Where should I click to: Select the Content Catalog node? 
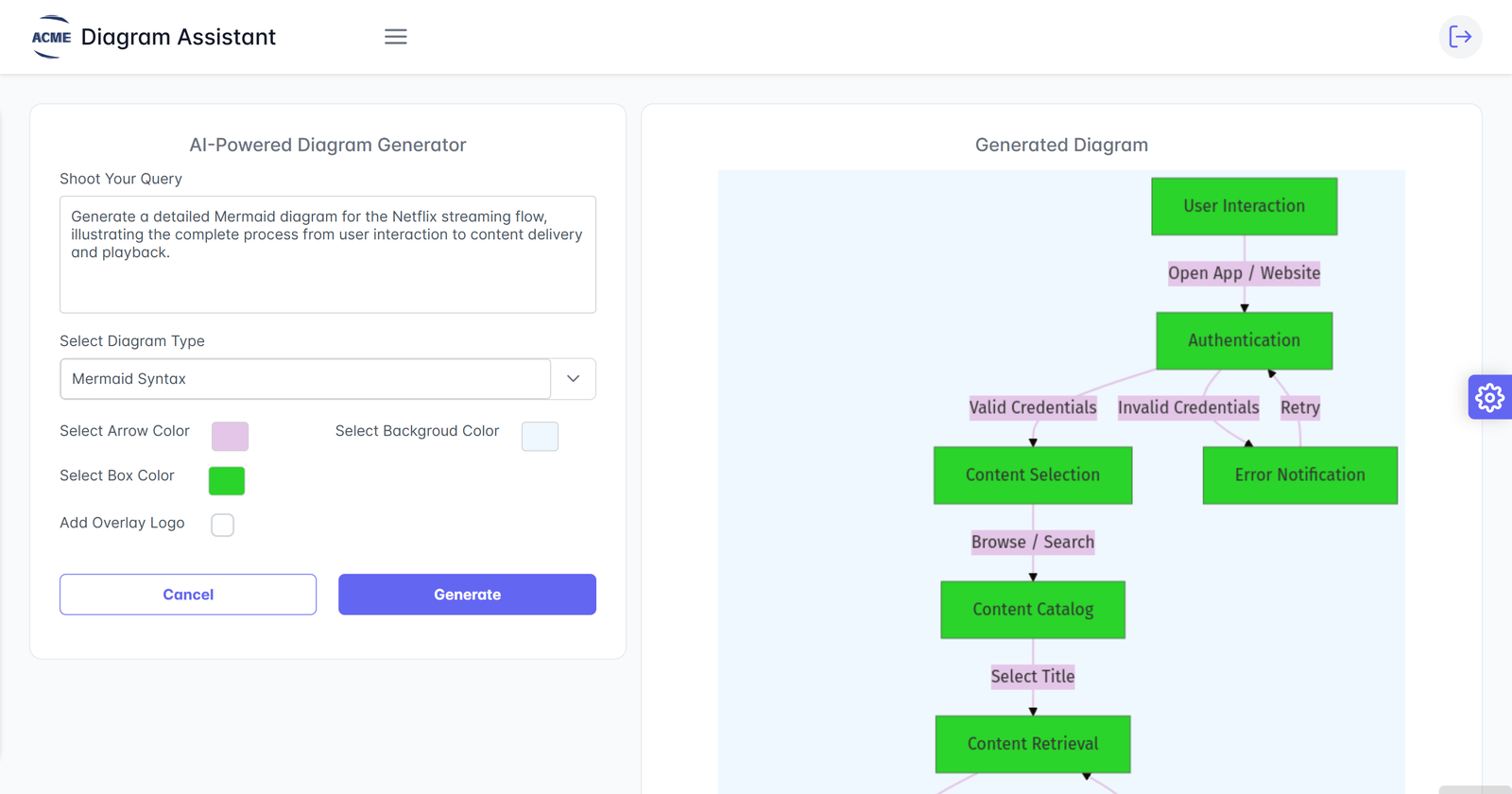coord(1033,610)
